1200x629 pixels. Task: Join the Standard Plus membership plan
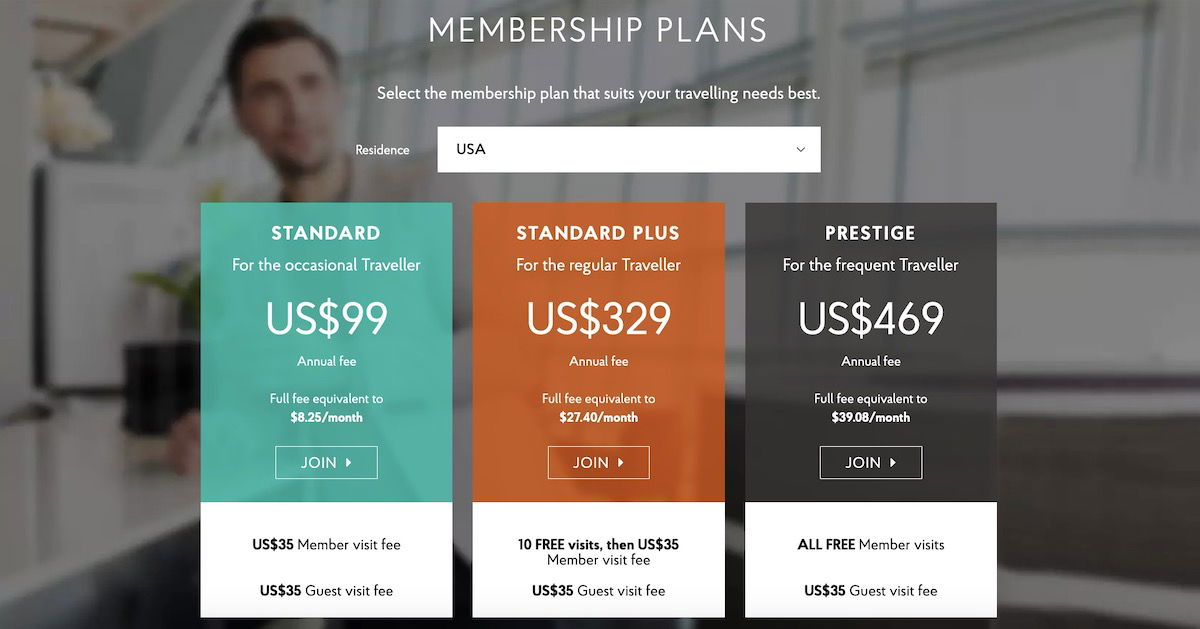pos(598,463)
